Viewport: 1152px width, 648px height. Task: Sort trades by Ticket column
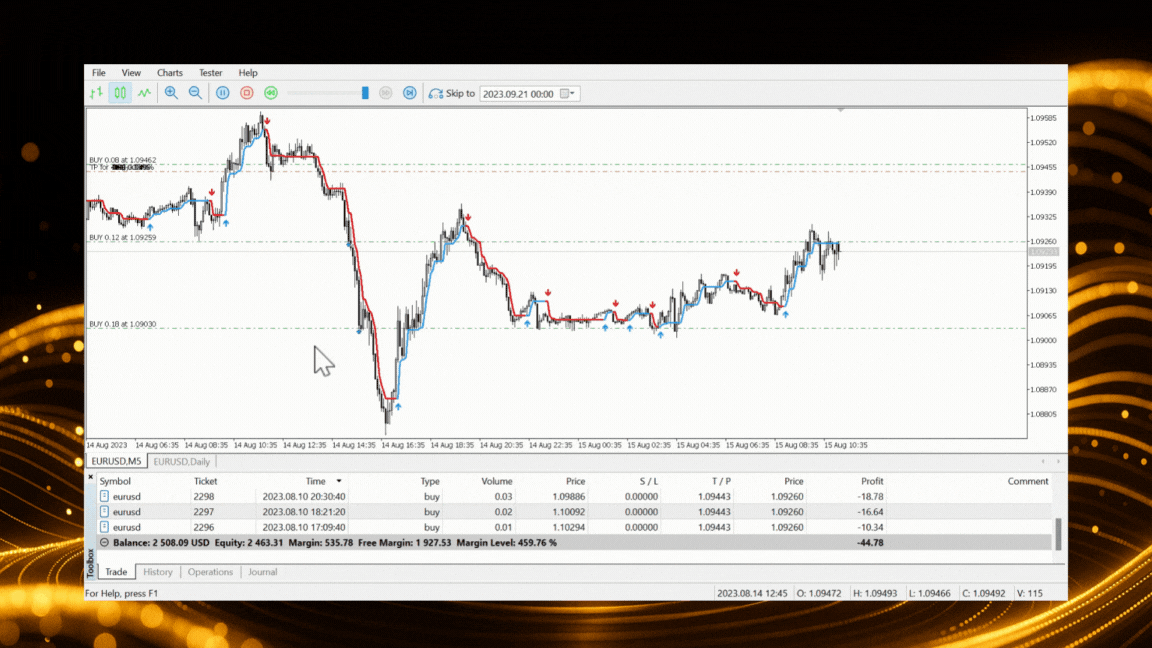205,481
